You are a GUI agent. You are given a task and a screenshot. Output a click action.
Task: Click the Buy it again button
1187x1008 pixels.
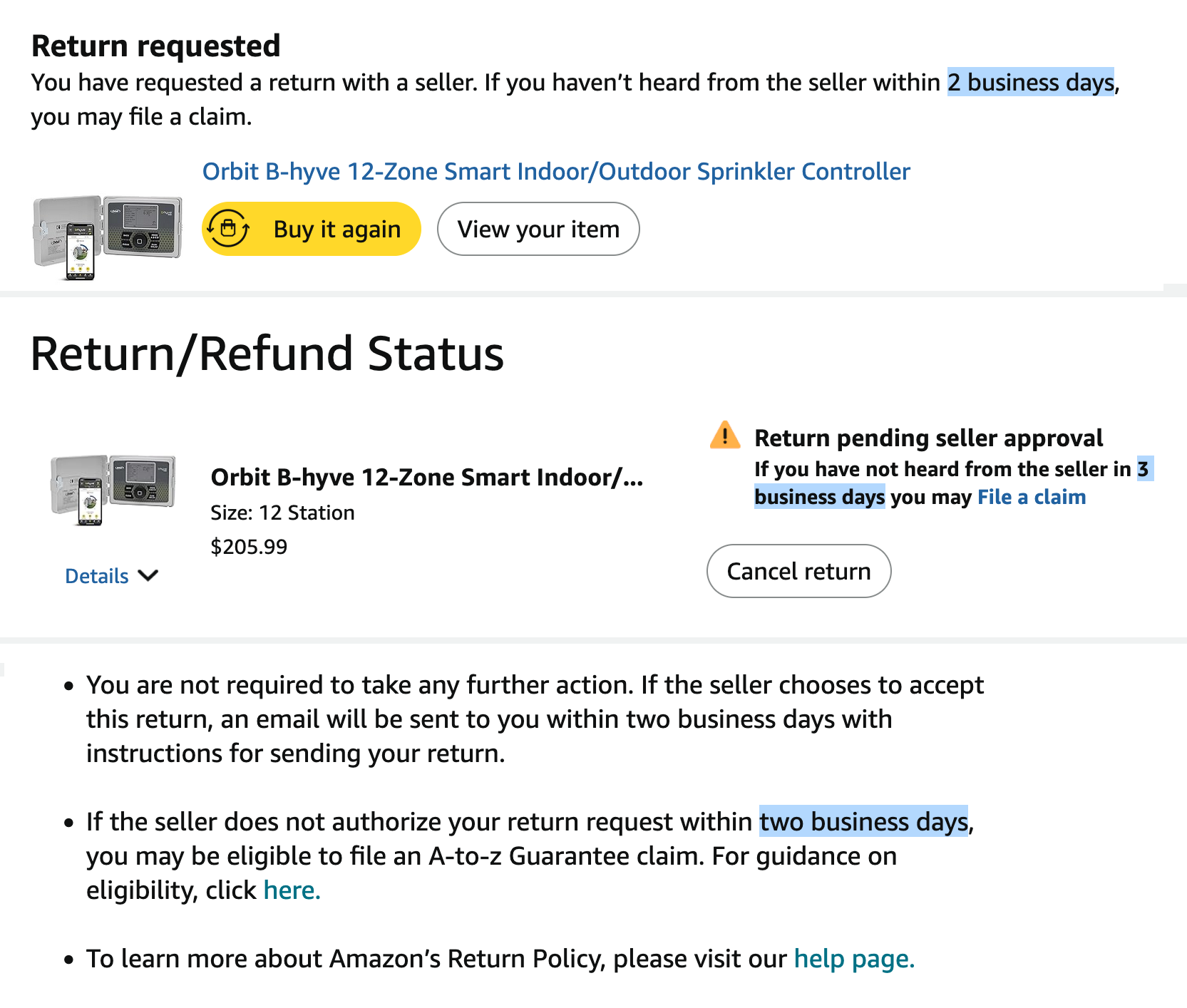[x=312, y=229]
